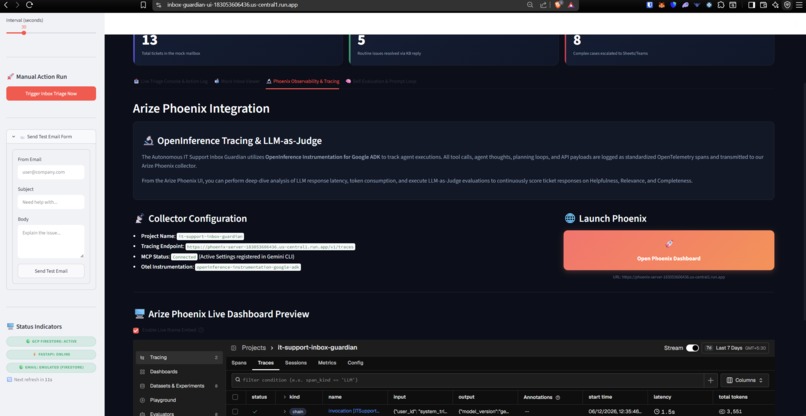The width and height of the screenshot is (806, 416).
Task: Go back with the browser back arrow
Action: tap(6, 5)
